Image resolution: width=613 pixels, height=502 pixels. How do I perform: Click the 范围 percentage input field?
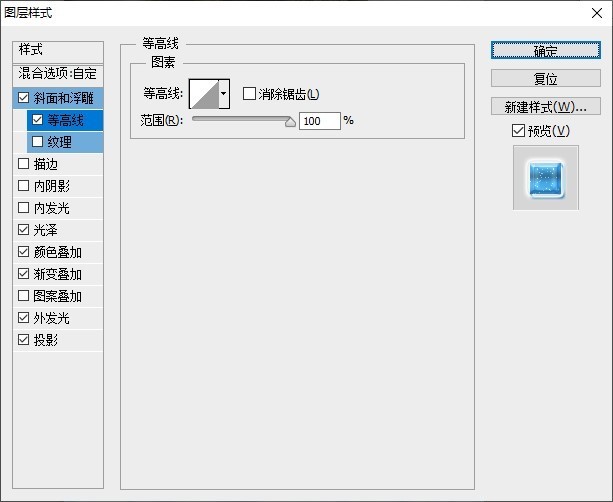(319, 121)
